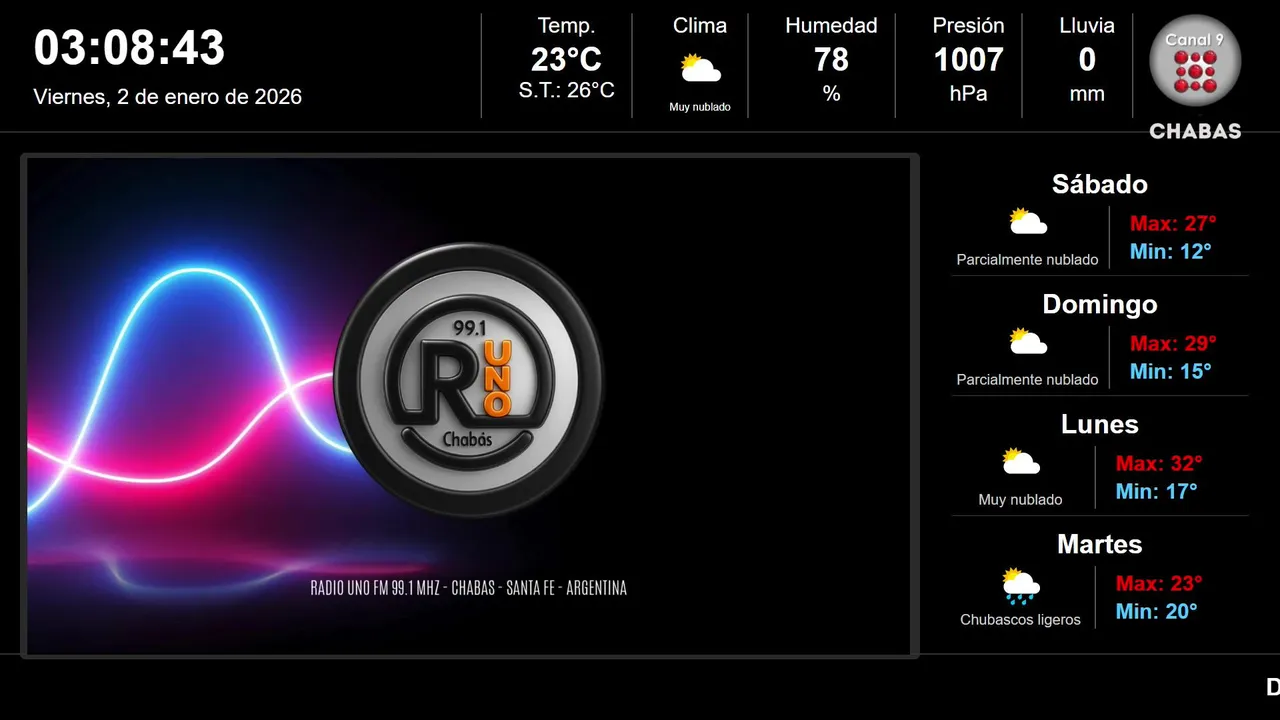Viewport: 1280px width, 720px height.
Task: Click Martes' 'Max: 23°' value
Action: (1159, 583)
